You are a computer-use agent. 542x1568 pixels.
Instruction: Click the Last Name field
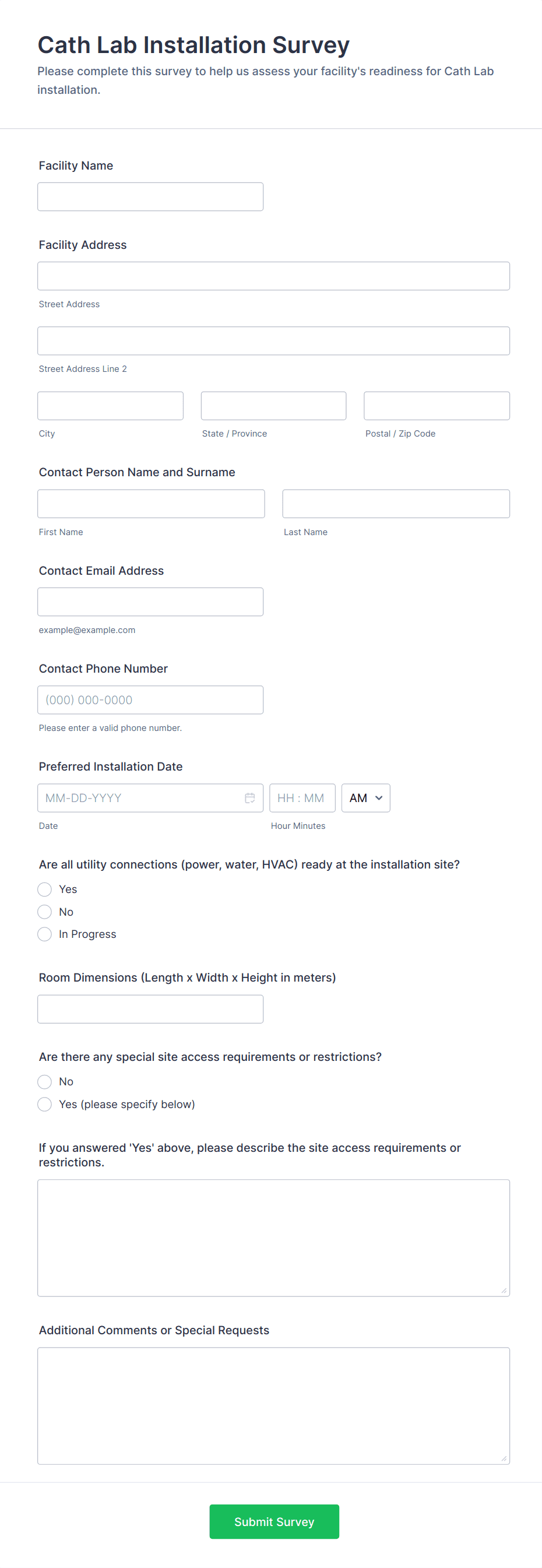coord(395,504)
